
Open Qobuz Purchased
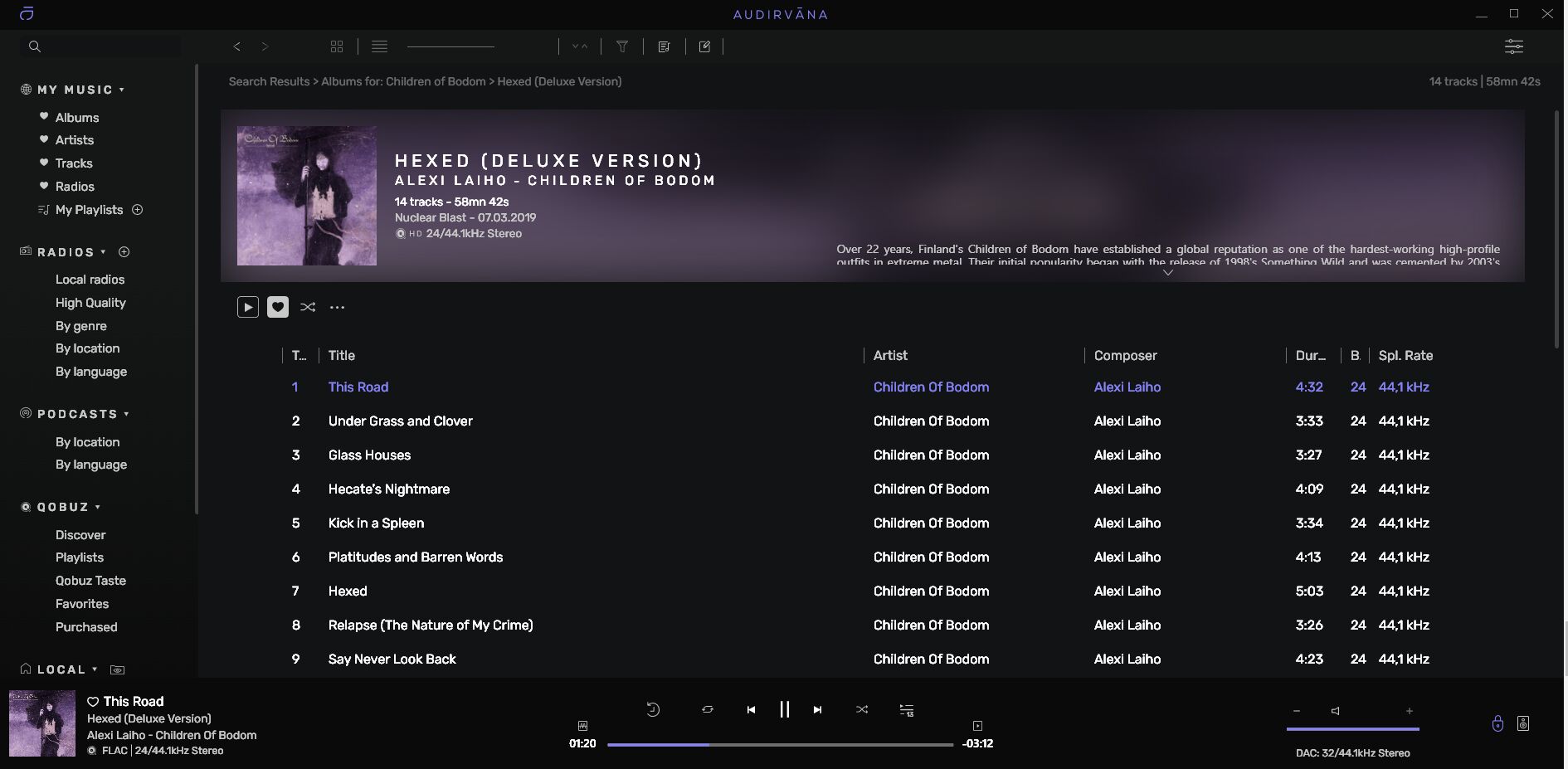pos(86,627)
